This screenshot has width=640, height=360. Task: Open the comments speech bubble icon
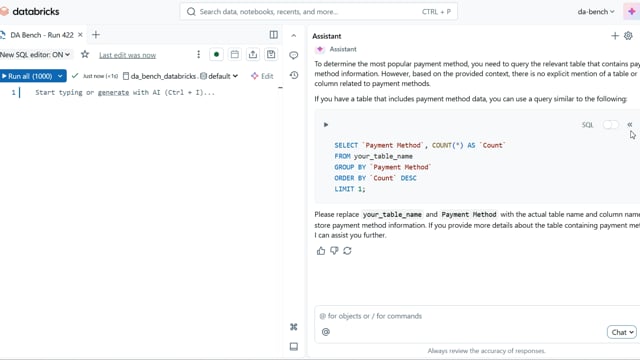click(293, 55)
